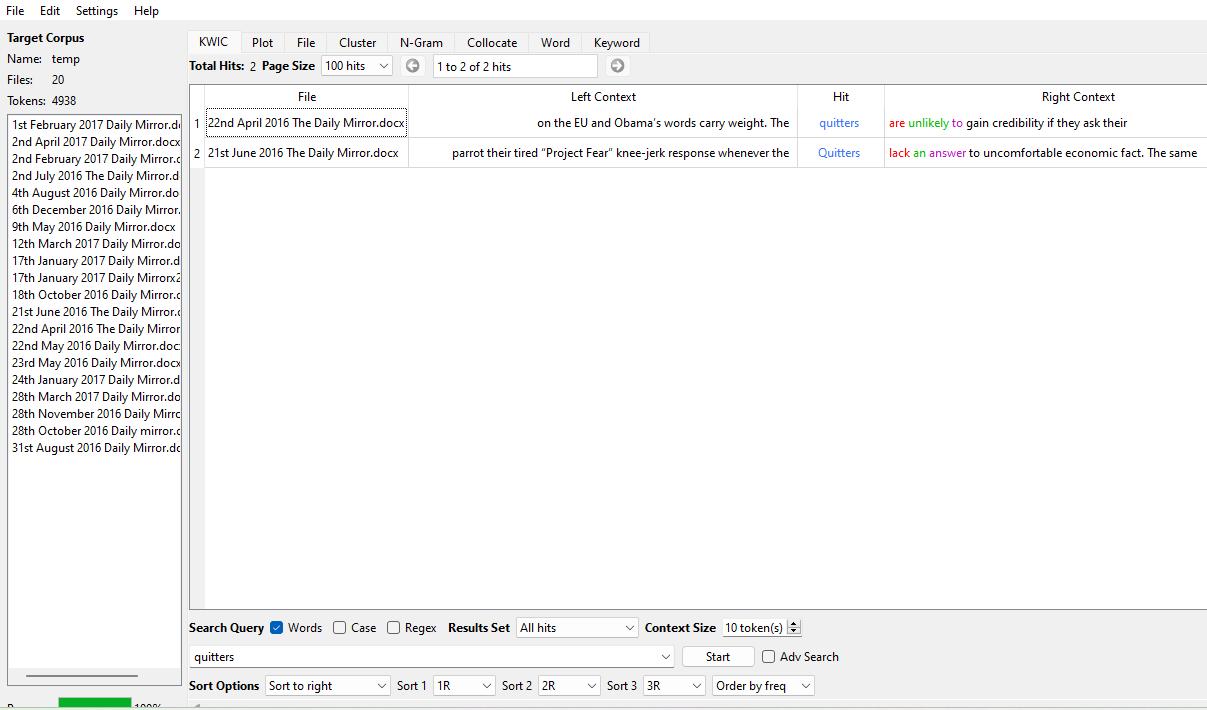
Task: Go to next page of hits
Action: coord(617,66)
